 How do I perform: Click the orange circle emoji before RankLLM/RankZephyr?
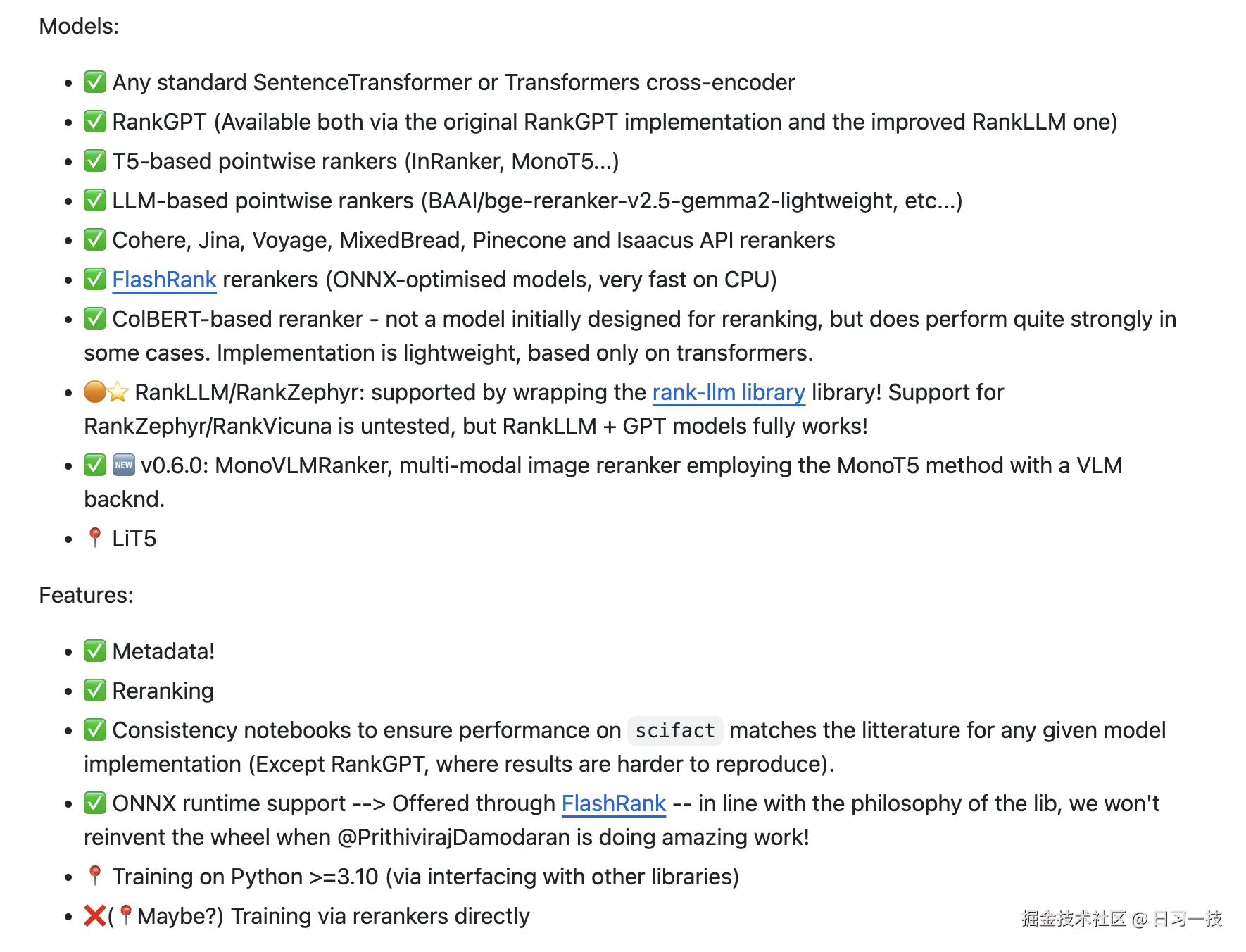coord(94,392)
